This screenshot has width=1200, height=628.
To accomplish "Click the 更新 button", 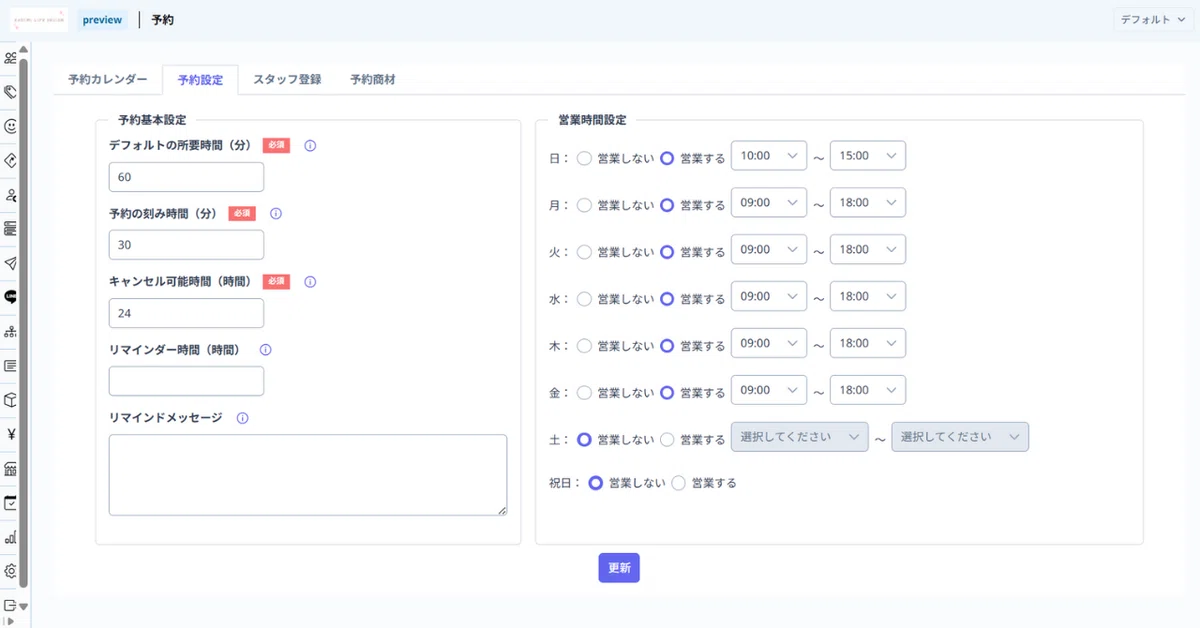I will tap(619, 567).
